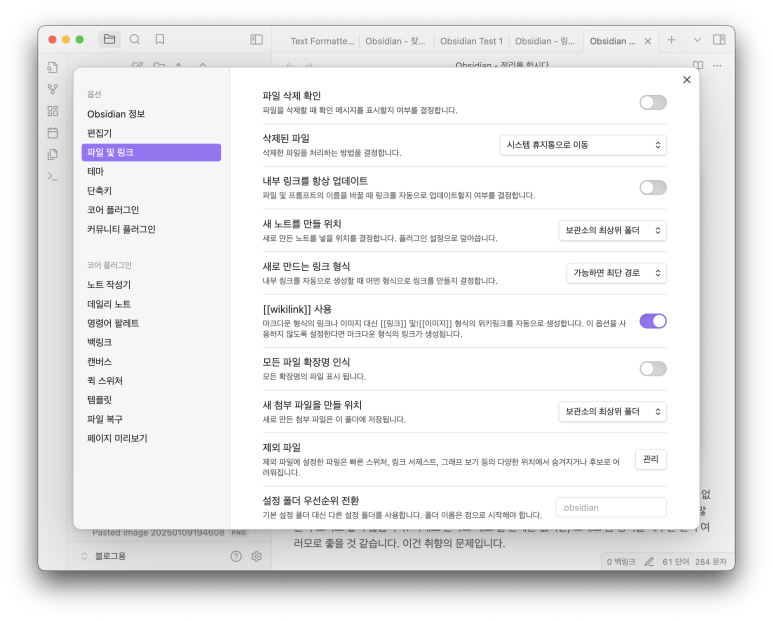Switch to the Obsidian - 링... tab
Screen dimensions: 773x621
coord(545,41)
